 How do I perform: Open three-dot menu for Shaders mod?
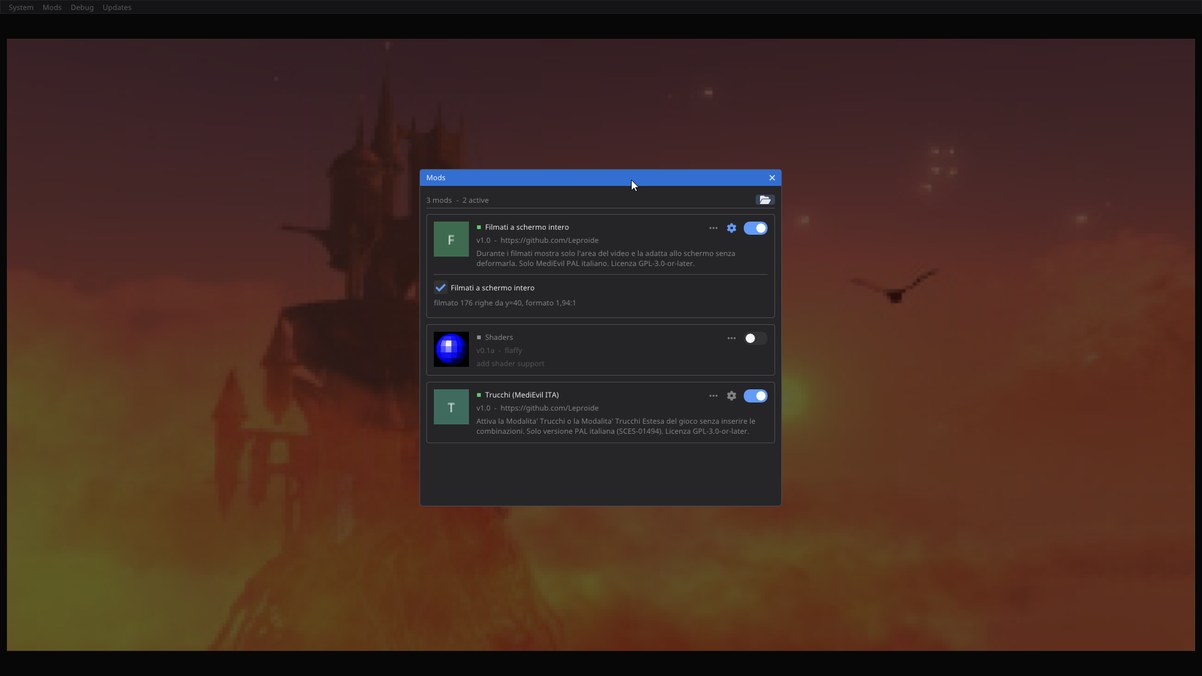point(731,338)
